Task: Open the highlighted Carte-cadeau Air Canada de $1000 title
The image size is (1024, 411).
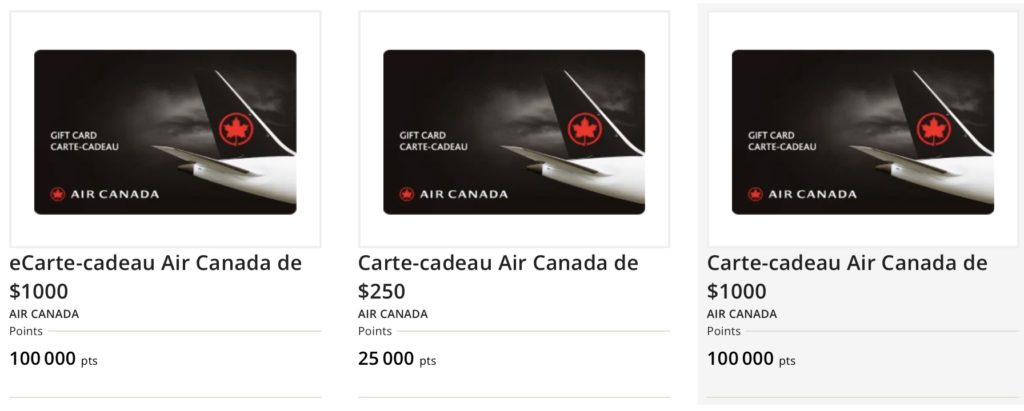Action: (846, 276)
